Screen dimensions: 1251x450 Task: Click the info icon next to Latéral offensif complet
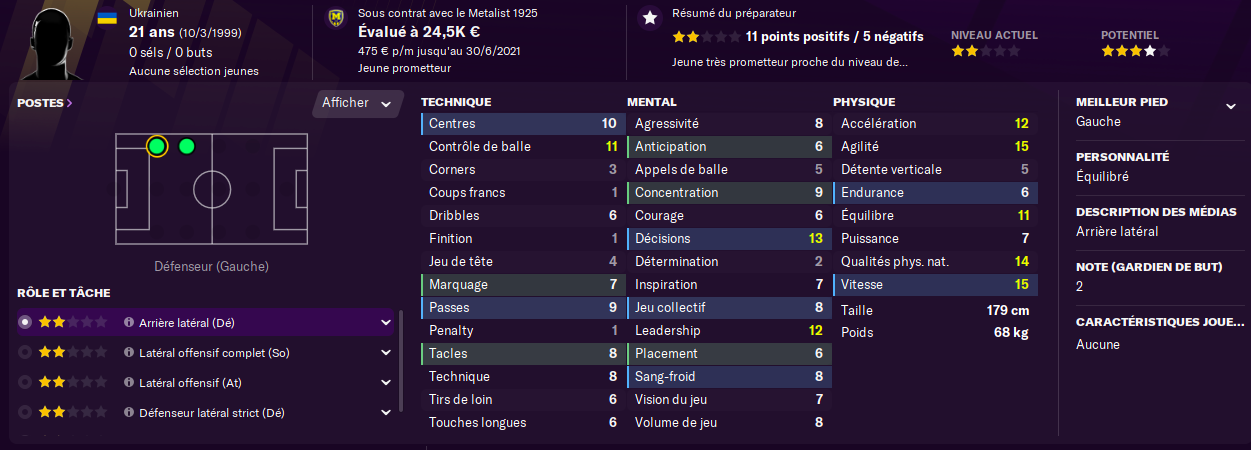click(129, 353)
